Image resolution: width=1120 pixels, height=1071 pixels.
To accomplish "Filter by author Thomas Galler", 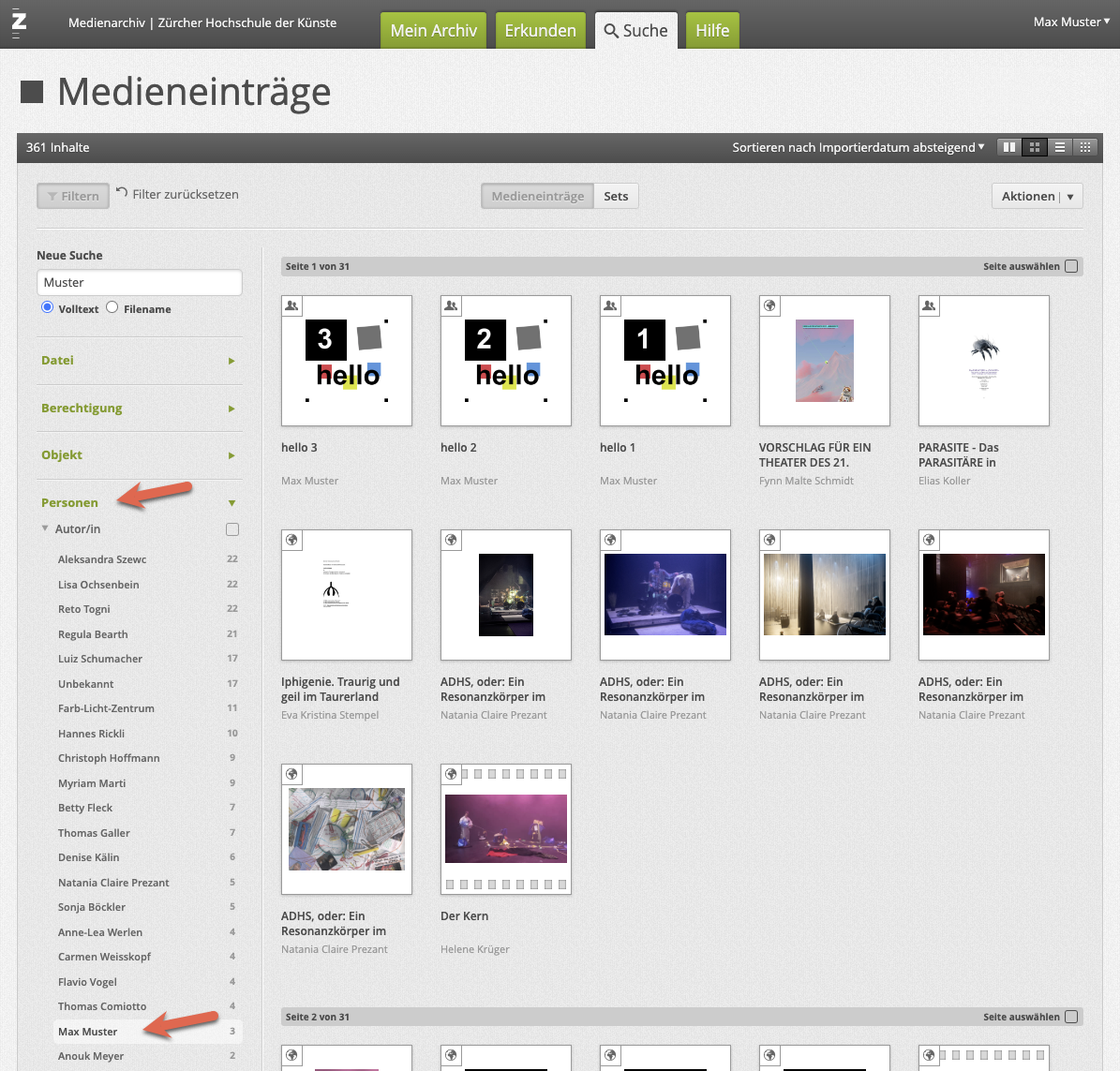I will (x=148, y=832).
